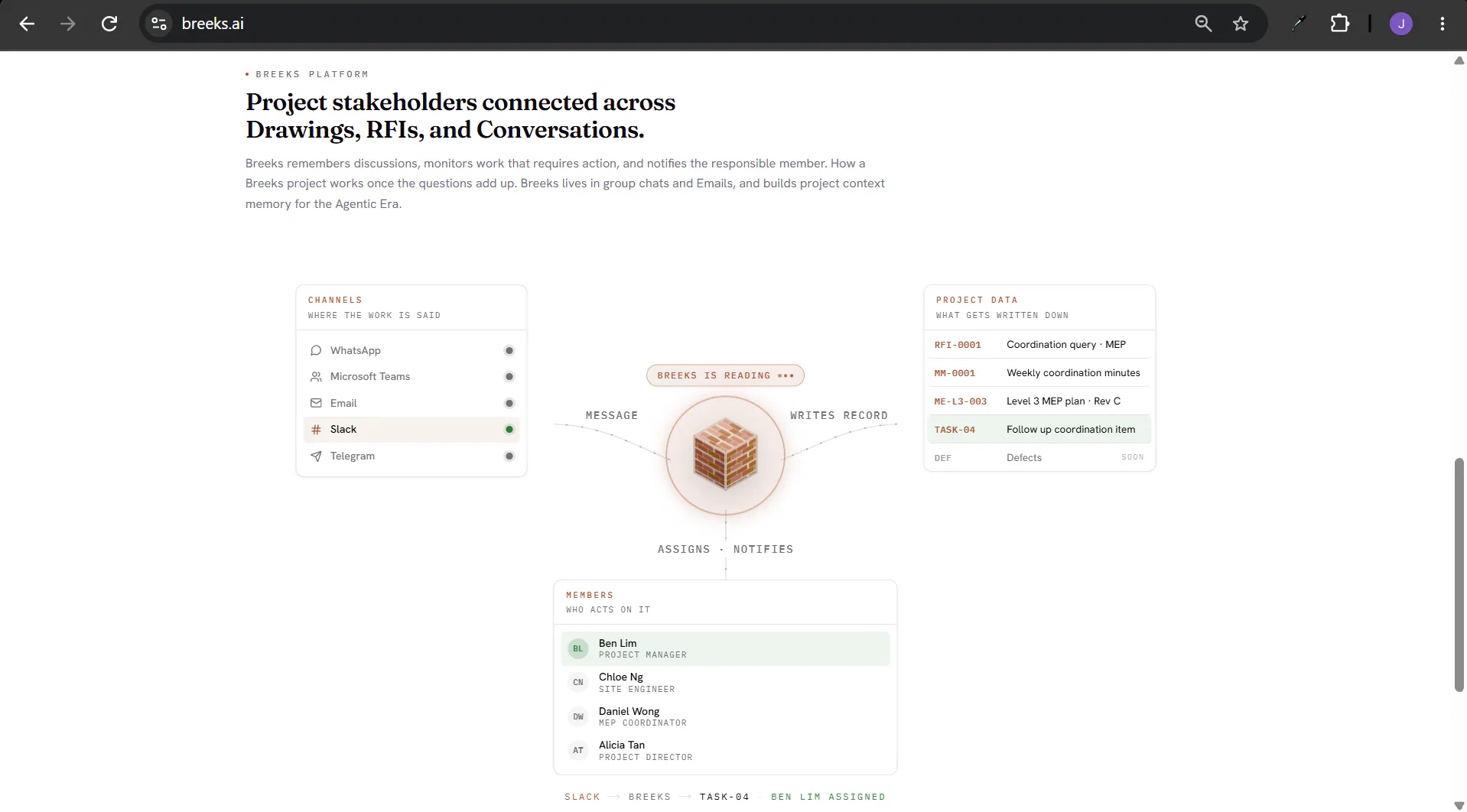1467x812 pixels.
Task: Click the 'ASSIGNS · NOTIFIES' flow label
Action: click(x=725, y=550)
